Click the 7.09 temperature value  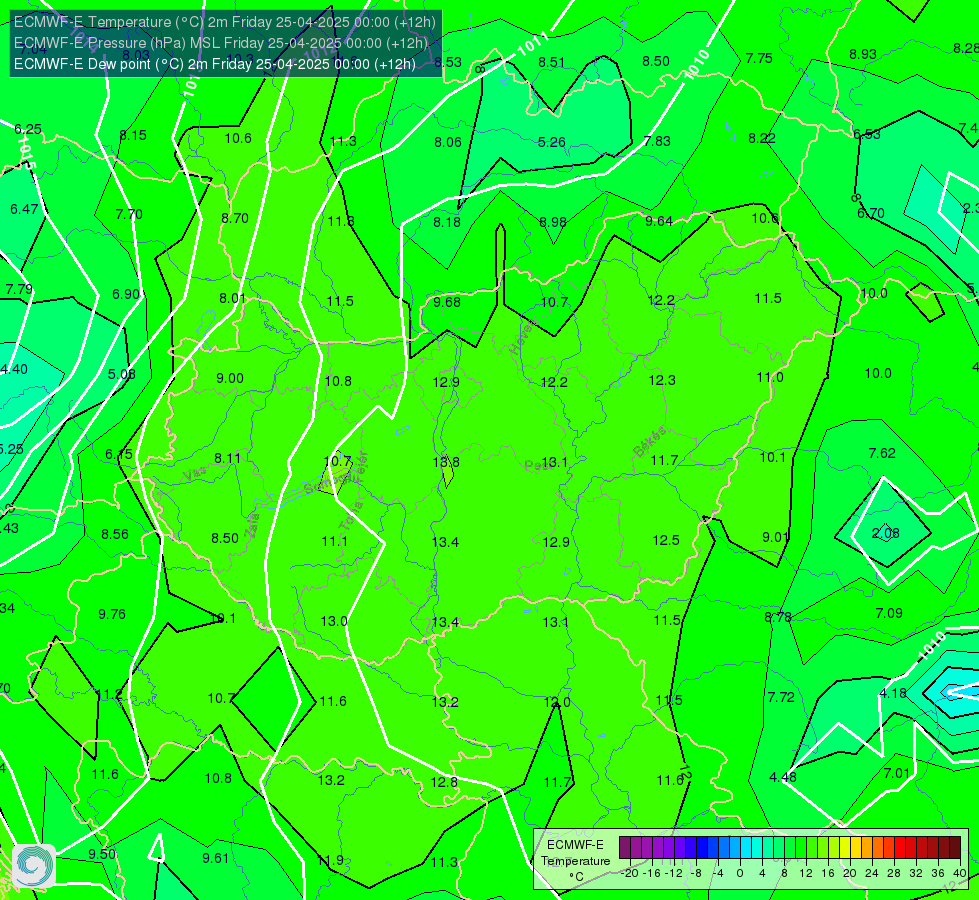coord(889,613)
